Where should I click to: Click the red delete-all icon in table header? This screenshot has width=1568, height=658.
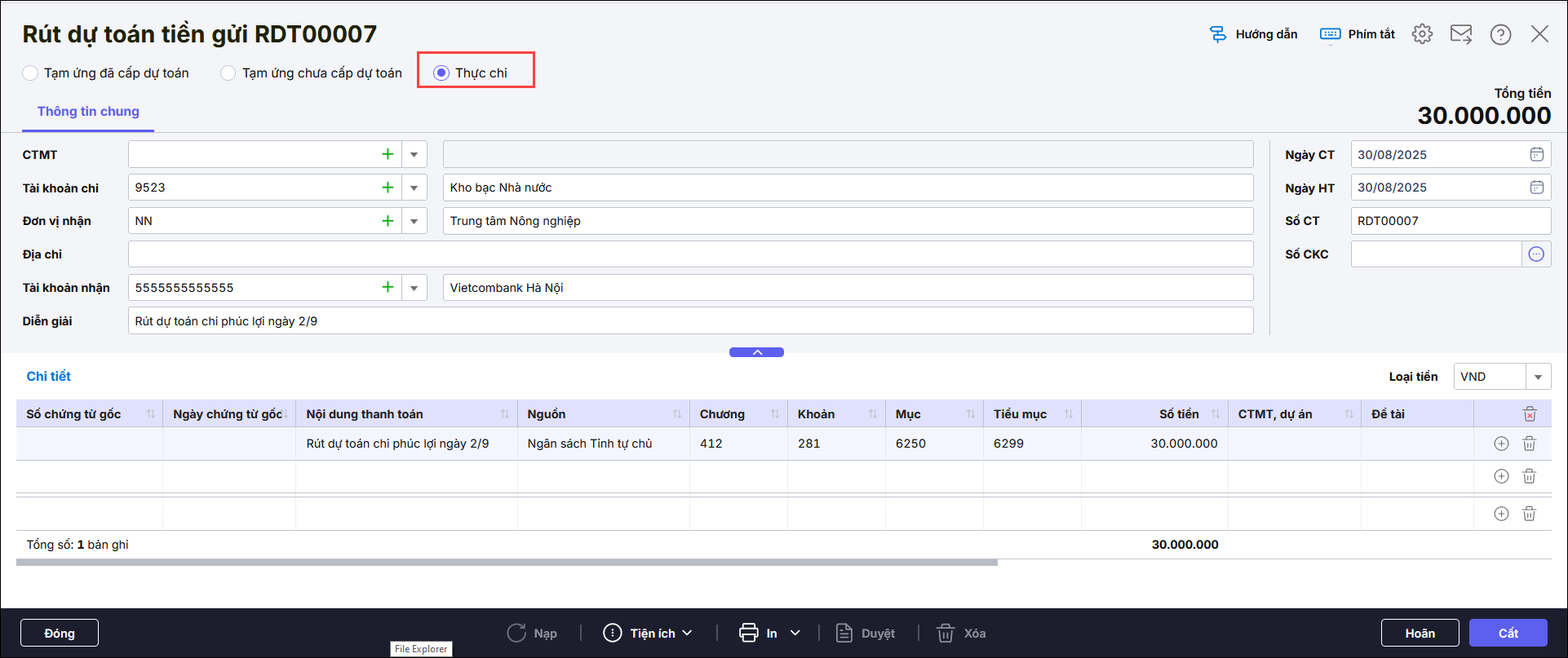click(x=1529, y=414)
